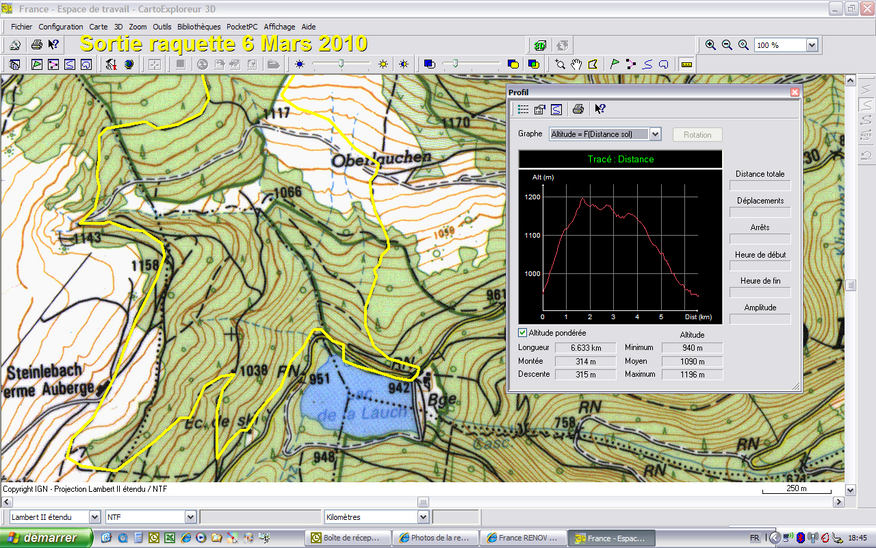This screenshot has width=876, height=548.
Task: Switch to France RENOV taskbar window
Action: [x=522, y=538]
